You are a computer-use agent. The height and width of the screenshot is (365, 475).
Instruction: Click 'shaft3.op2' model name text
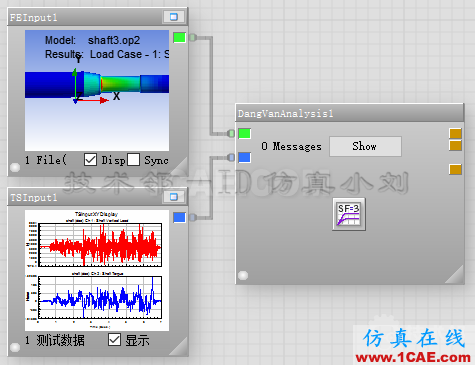(114, 40)
